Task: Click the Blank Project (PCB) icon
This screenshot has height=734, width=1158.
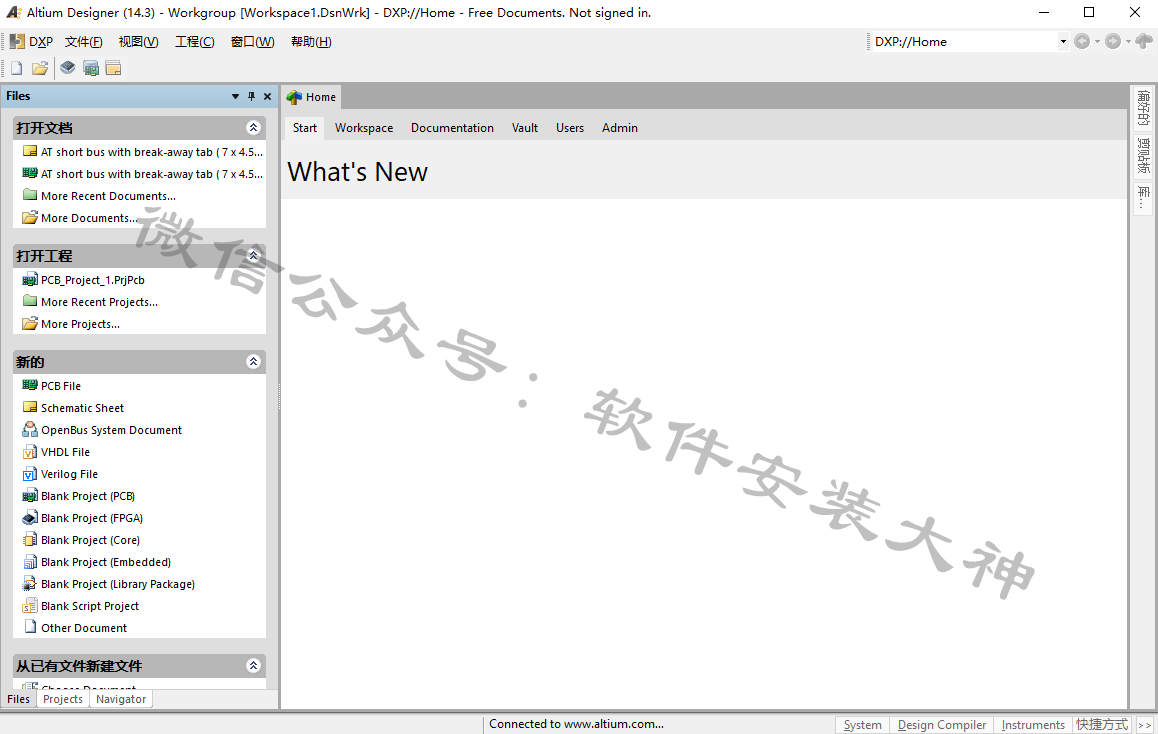Action: [30, 496]
